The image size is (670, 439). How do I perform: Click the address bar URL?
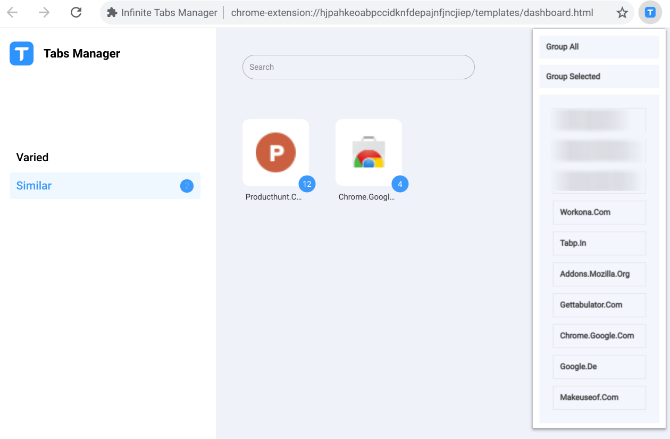(x=412, y=13)
